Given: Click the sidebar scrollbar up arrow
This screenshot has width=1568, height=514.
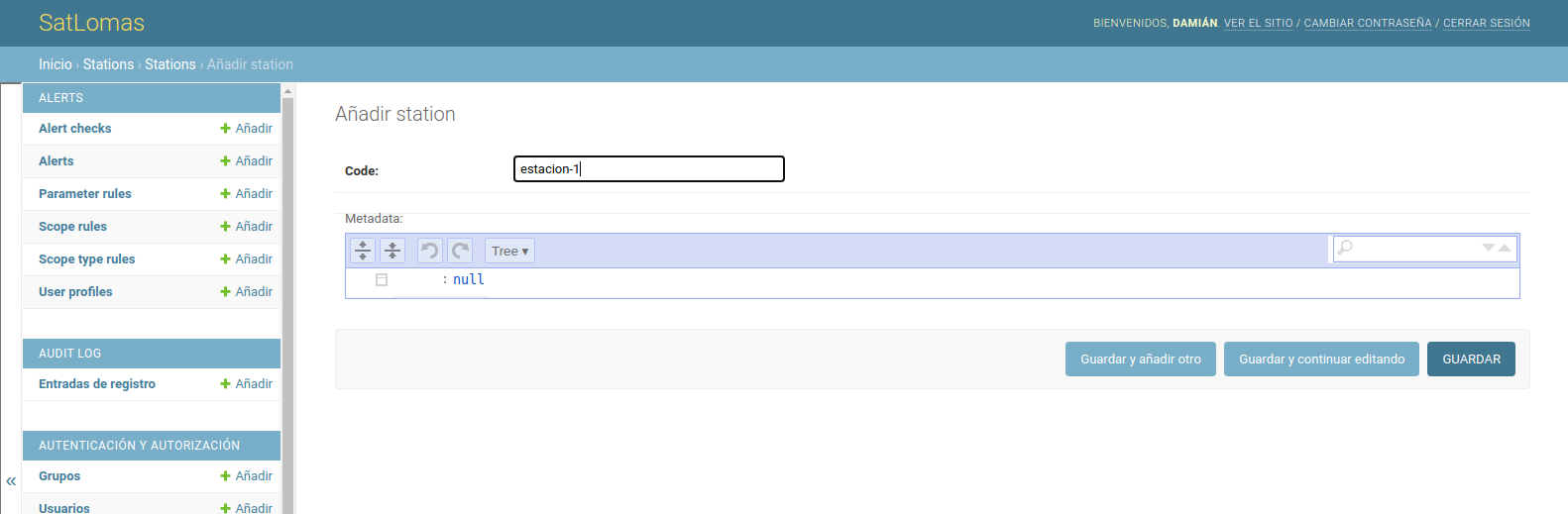Looking at the screenshot, I should tap(288, 90).
